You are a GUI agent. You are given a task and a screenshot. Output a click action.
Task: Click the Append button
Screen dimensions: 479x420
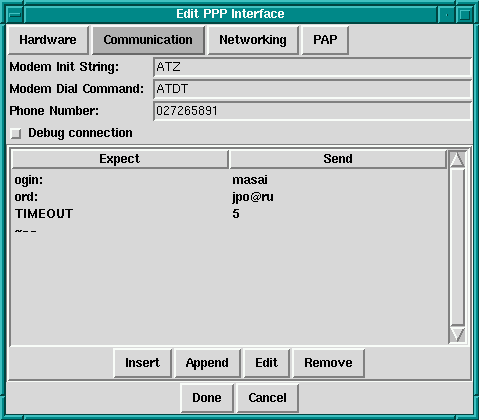click(207, 363)
